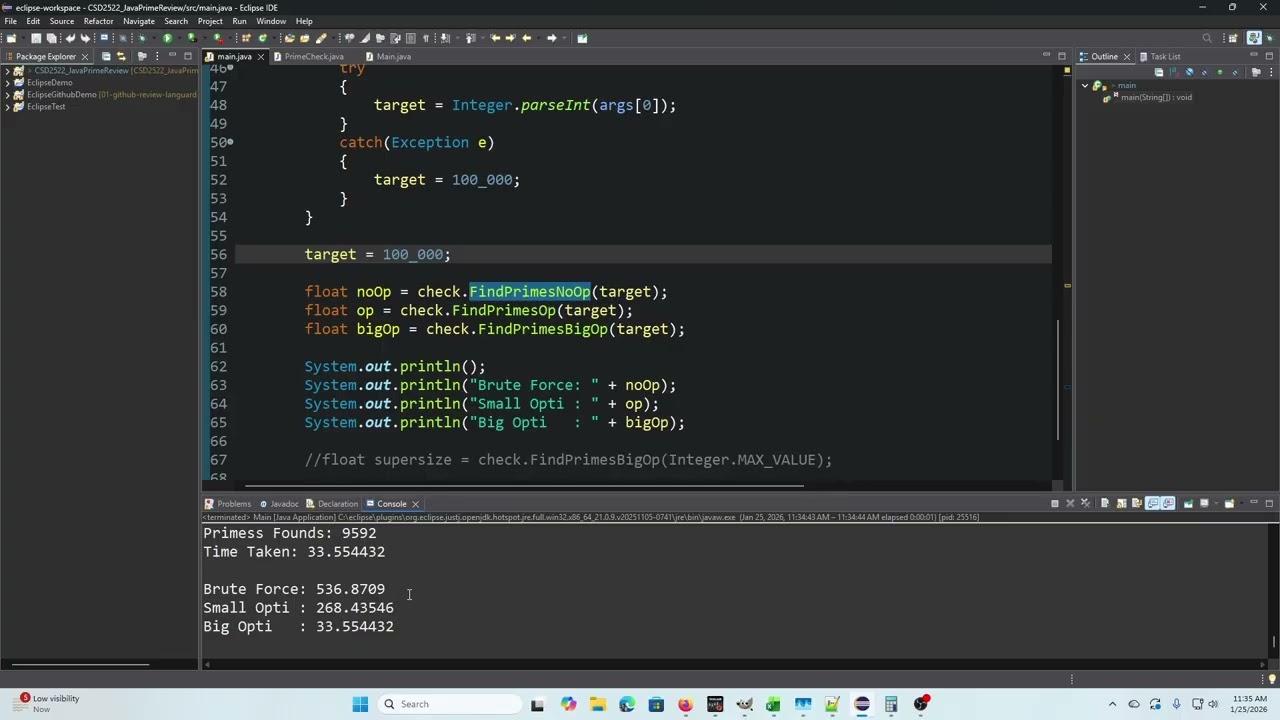The height and width of the screenshot is (720, 1280).
Task: Click the Back navigation arrow in toolbar
Action: (526, 38)
